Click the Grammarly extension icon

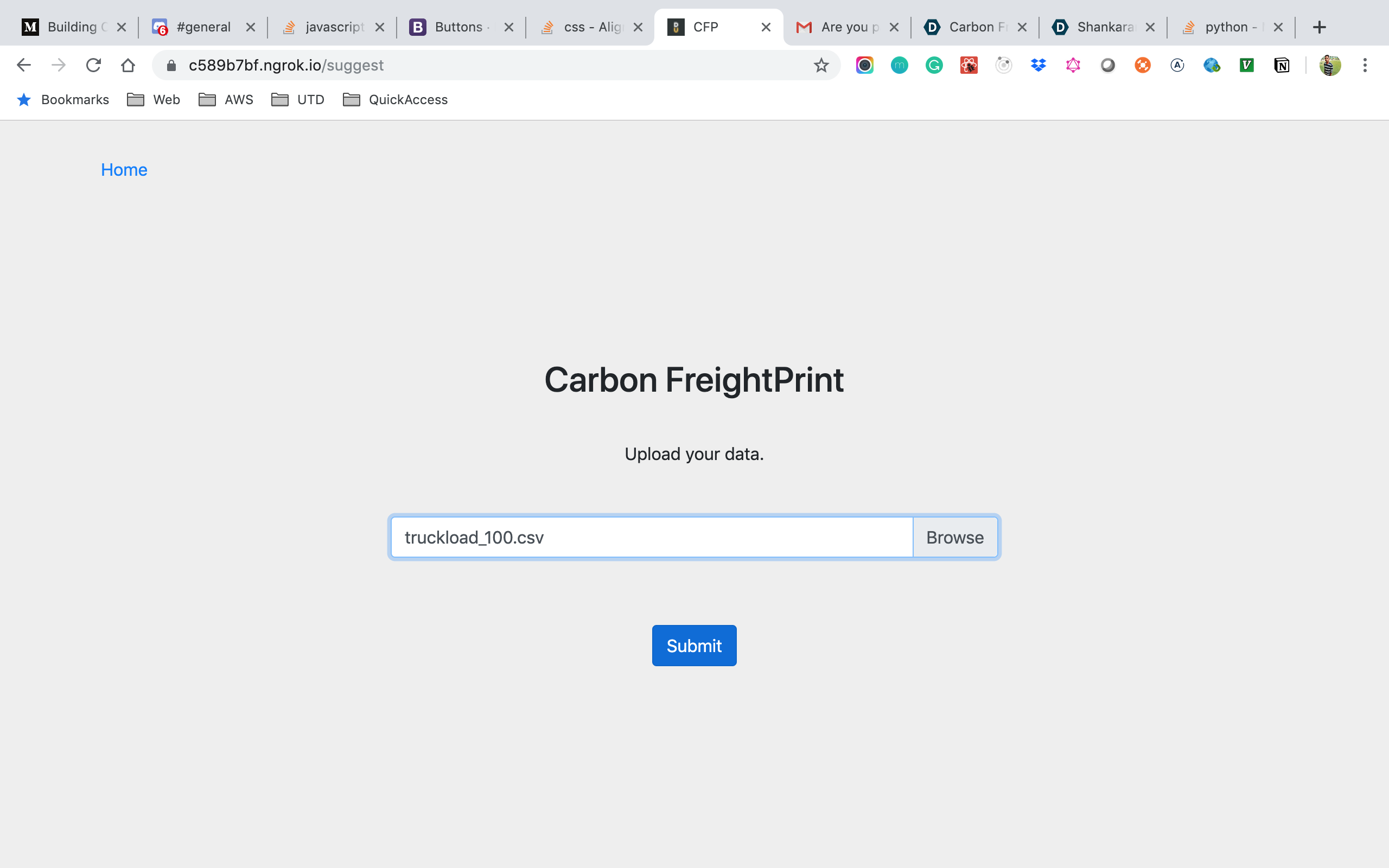[934, 66]
